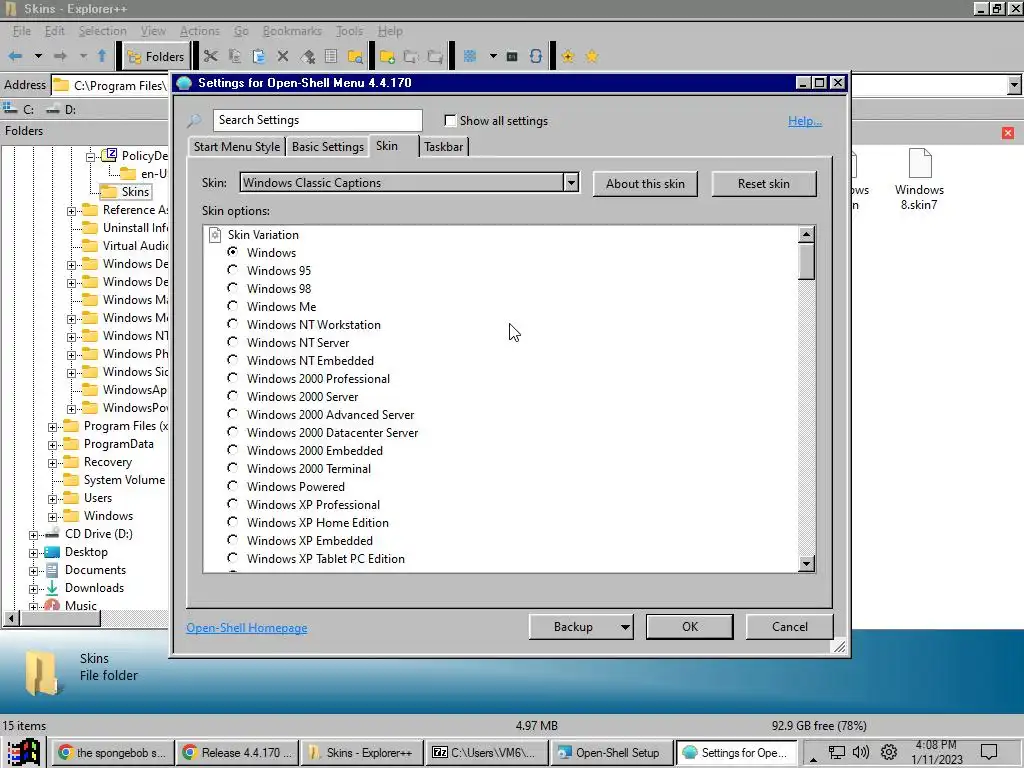Open Windows 8.skin7 file in Explorer++
This screenshot has width=1024, height=768.
click(x=919, y=180)
